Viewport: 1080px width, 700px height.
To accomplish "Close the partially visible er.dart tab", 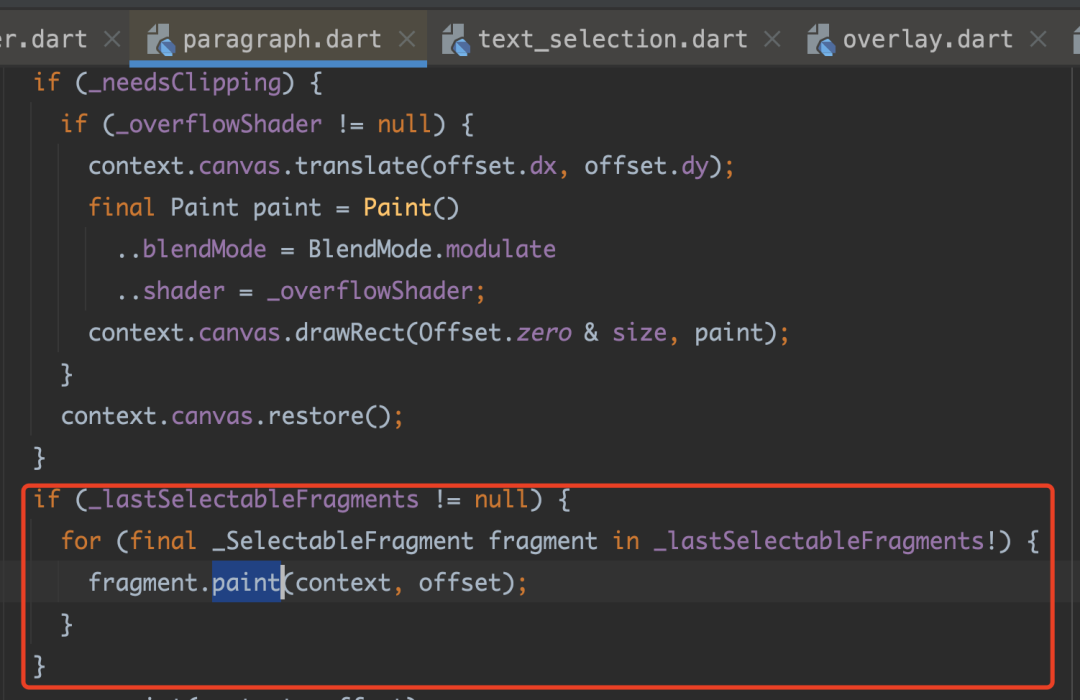I will coord(112,40).
